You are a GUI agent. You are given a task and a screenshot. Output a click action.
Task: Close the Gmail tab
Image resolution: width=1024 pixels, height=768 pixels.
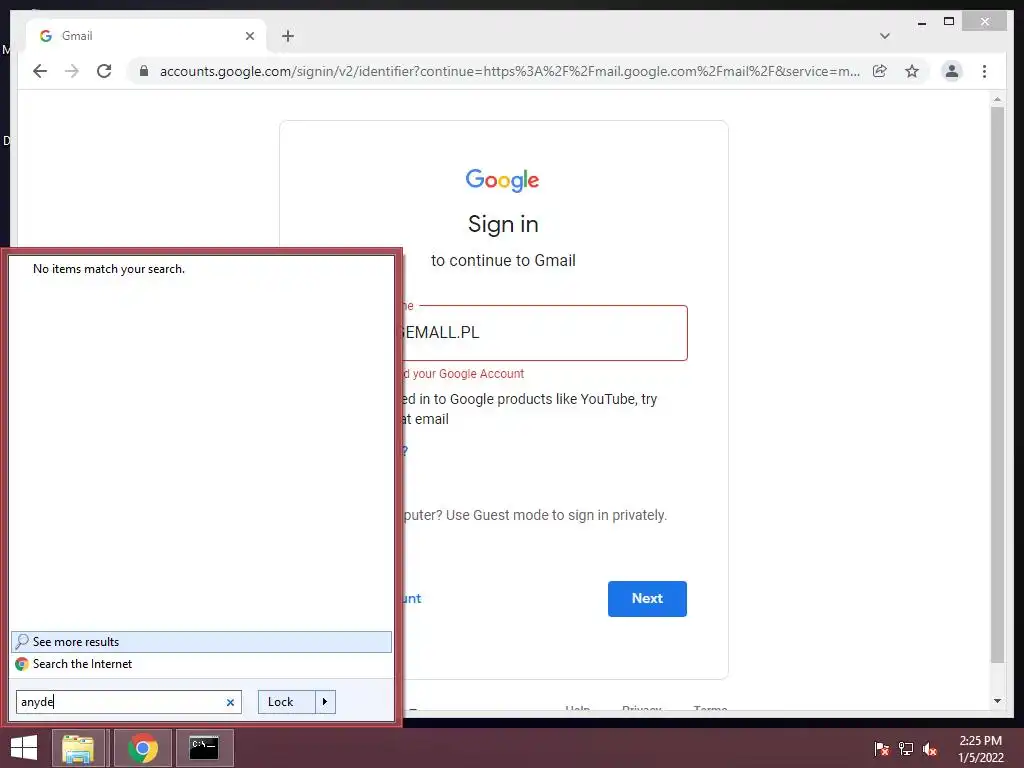tap(249, 36)
